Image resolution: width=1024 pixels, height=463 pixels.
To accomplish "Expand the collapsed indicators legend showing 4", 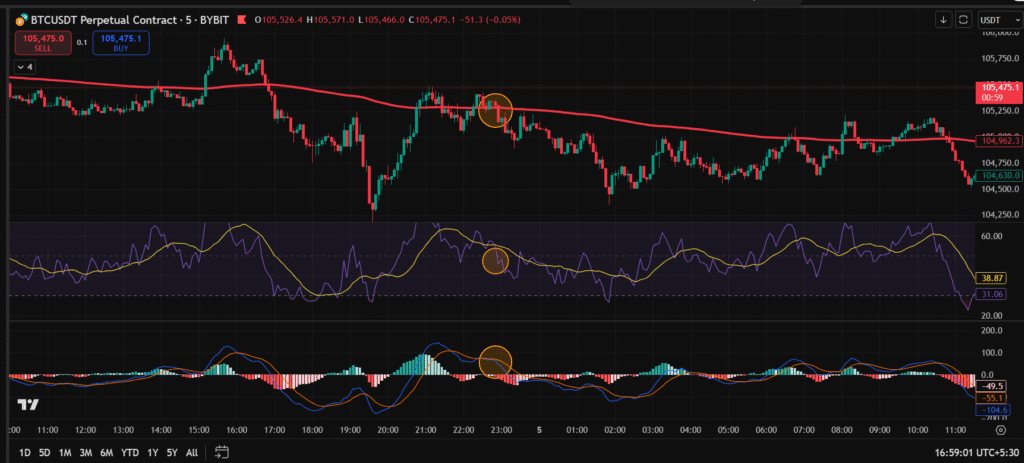I will 25,67.
